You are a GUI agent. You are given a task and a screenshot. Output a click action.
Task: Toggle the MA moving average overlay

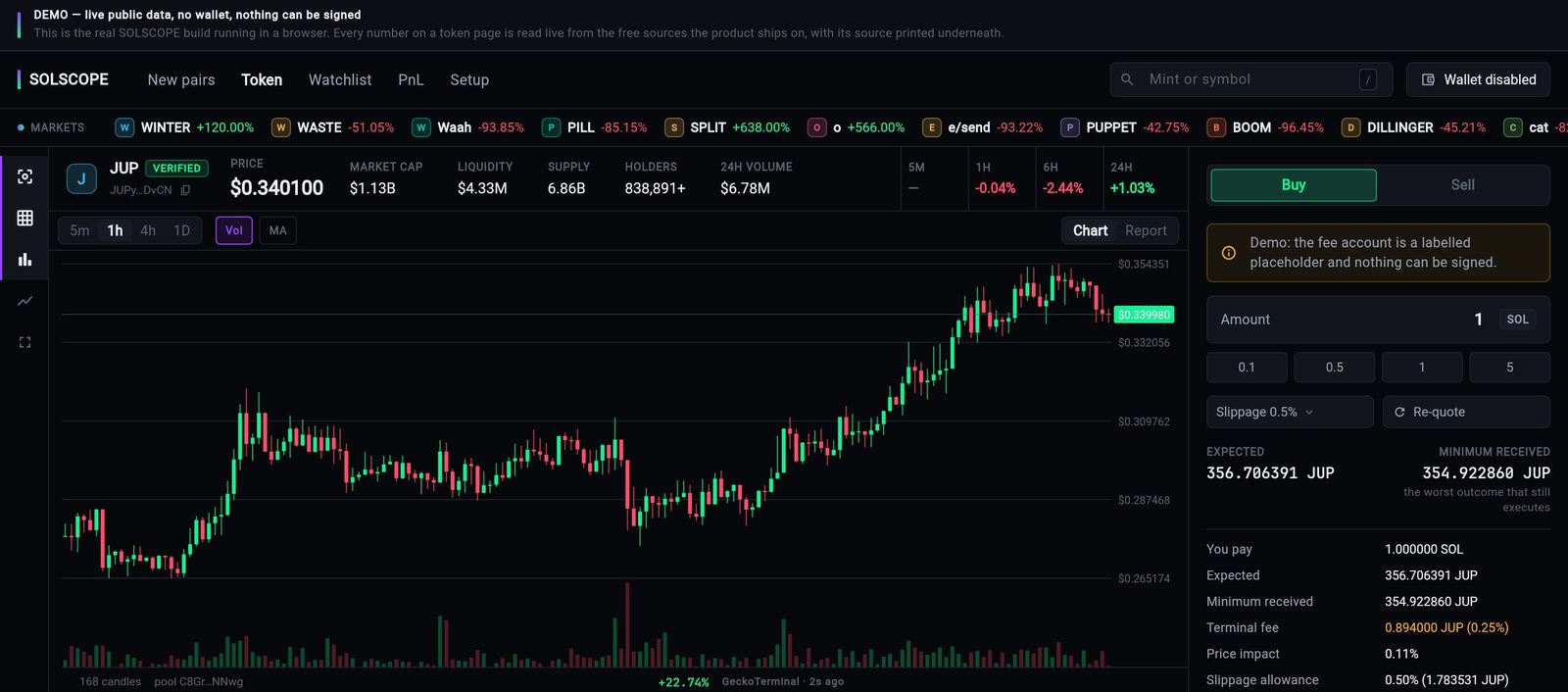point(278,230)
